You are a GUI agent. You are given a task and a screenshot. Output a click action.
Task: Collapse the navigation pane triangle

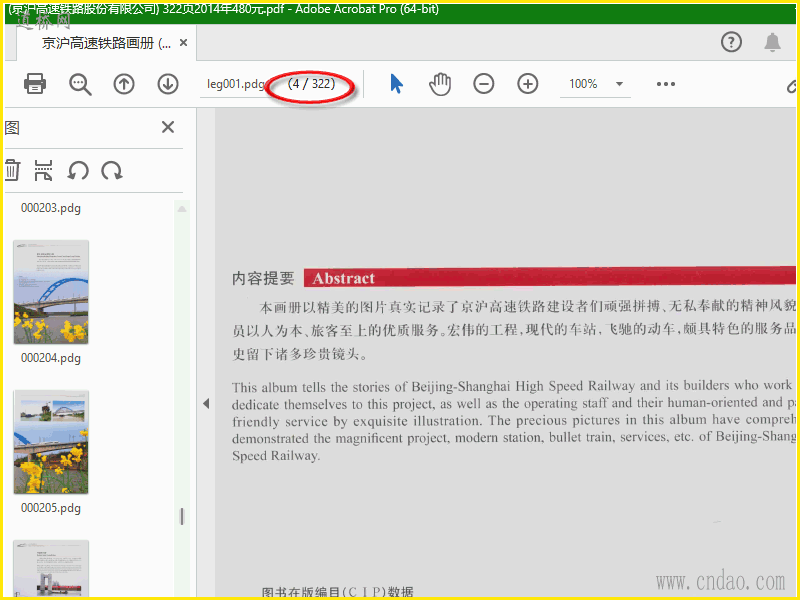[206, 404]
